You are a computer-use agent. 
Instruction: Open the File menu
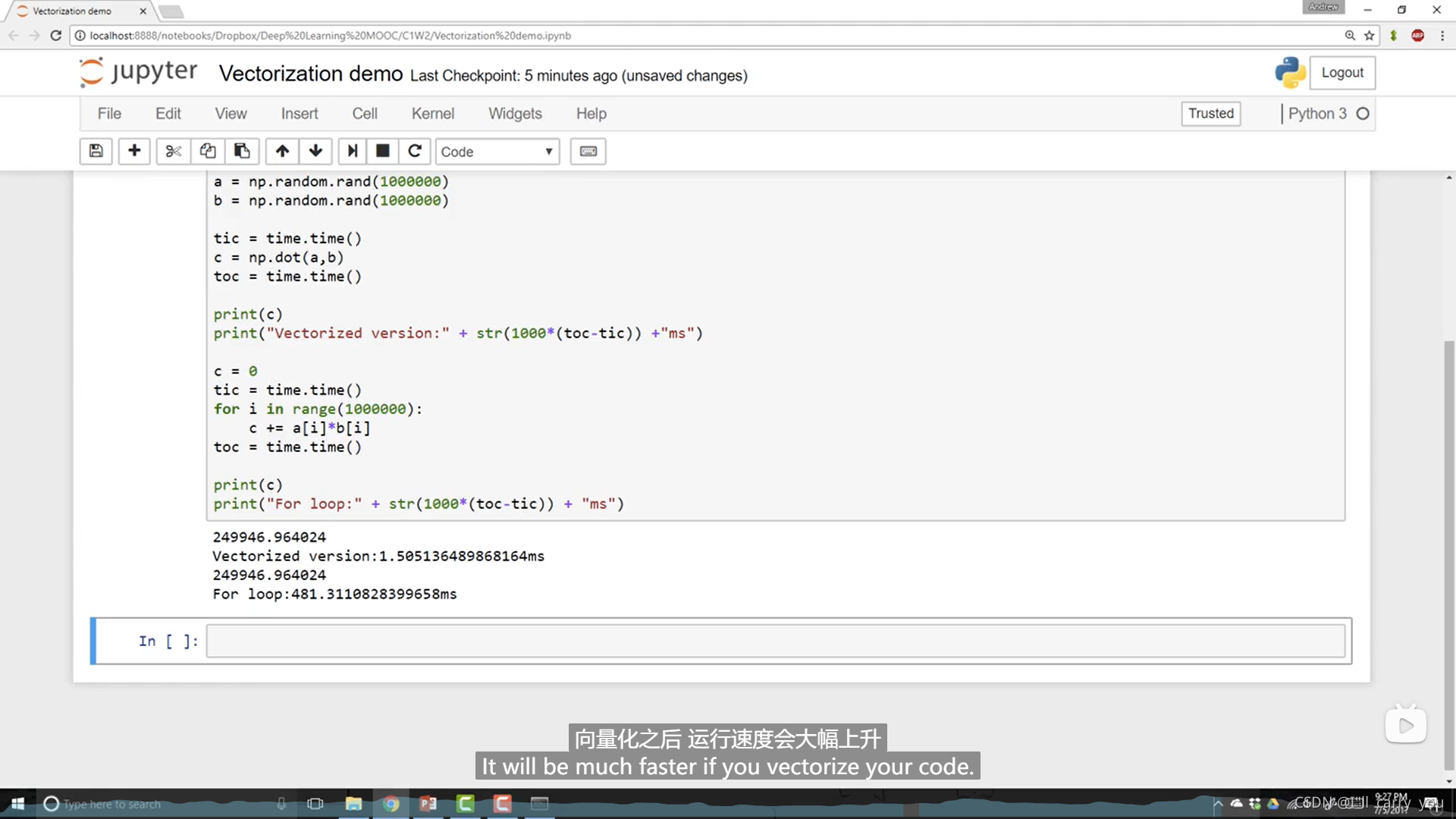(x=109, y=113)
